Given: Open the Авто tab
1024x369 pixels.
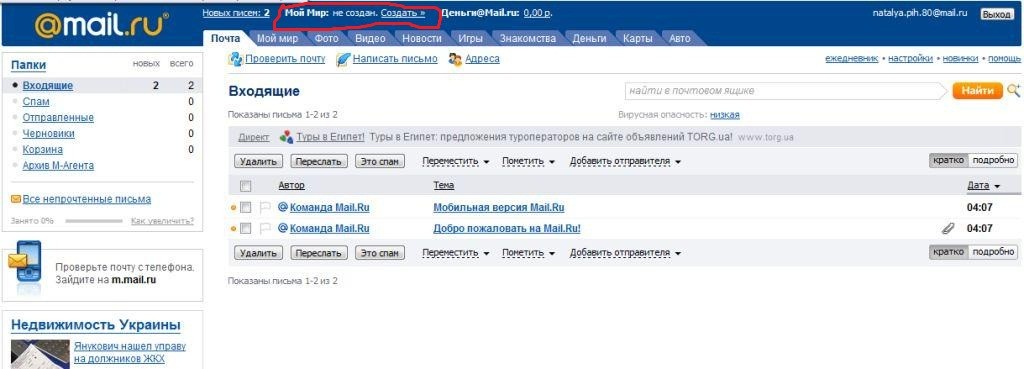Looking at the screenshot, I should coord(680,39).
